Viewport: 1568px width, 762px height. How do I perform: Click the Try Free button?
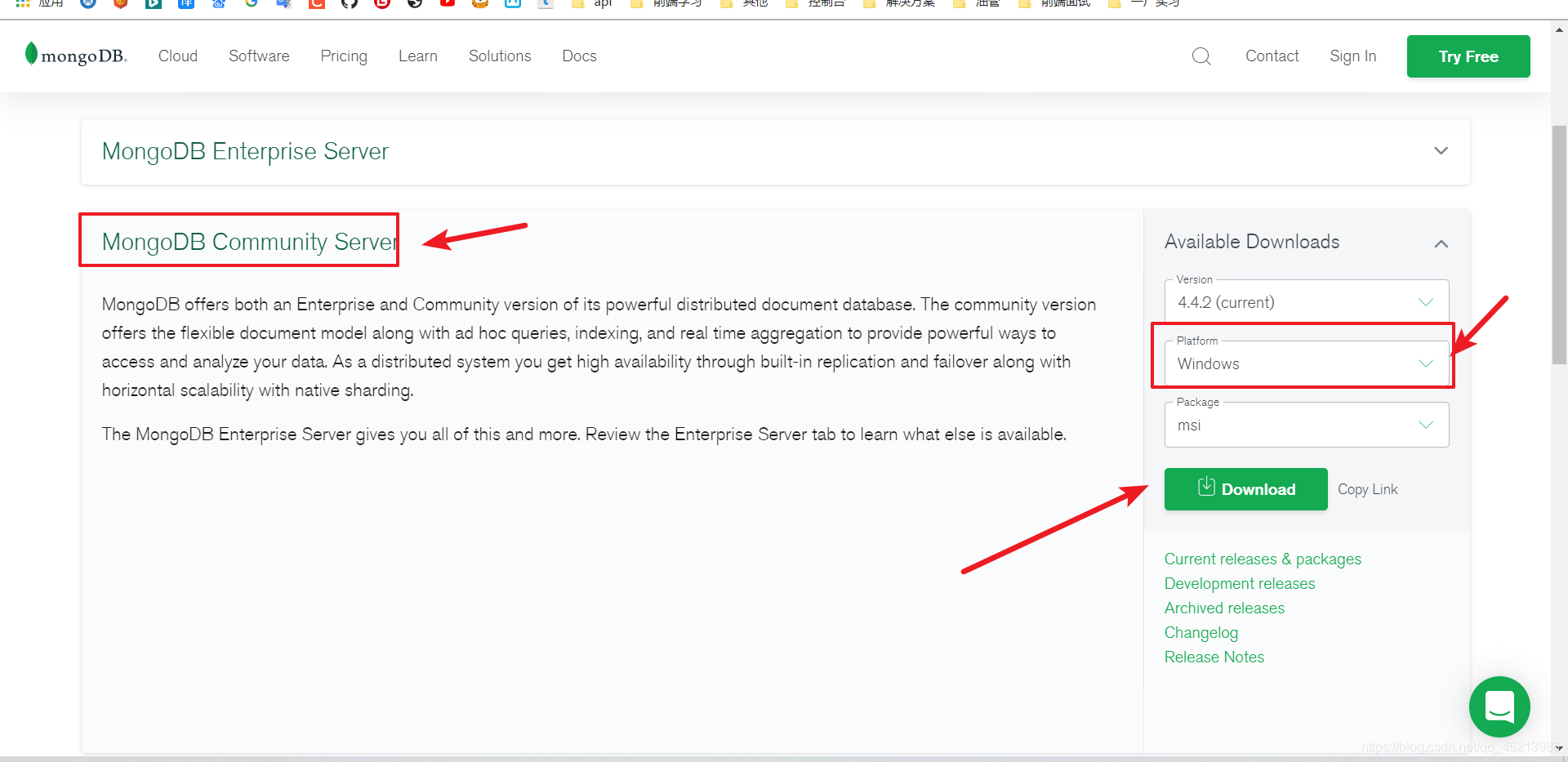coord(1468,56)
